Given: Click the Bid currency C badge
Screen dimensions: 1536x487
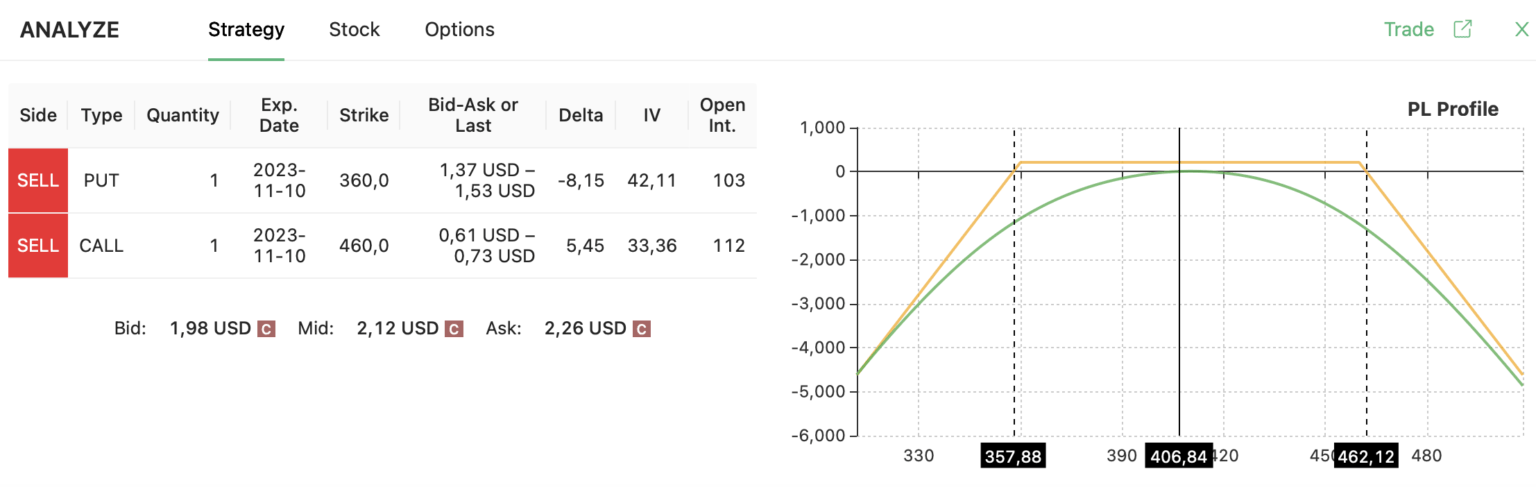Looking at the screenshot, I should (267, 328).
